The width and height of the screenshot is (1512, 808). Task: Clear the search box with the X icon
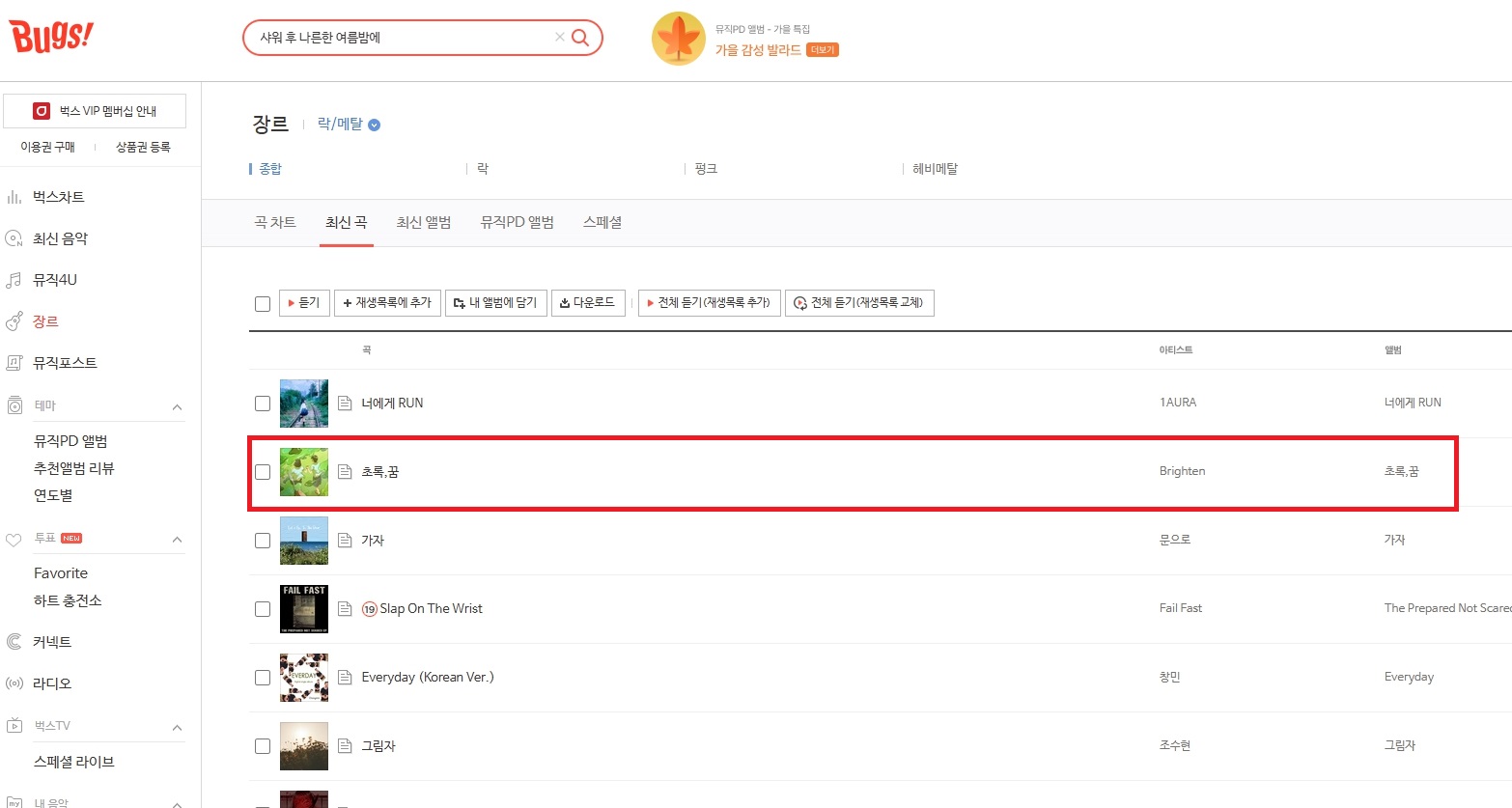pyautogui.click(x=559, y=37)
